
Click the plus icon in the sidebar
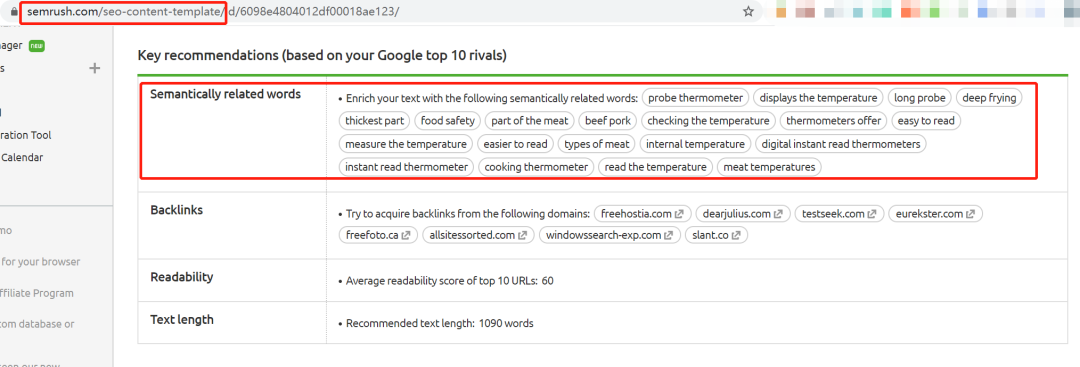coord(95,68)
